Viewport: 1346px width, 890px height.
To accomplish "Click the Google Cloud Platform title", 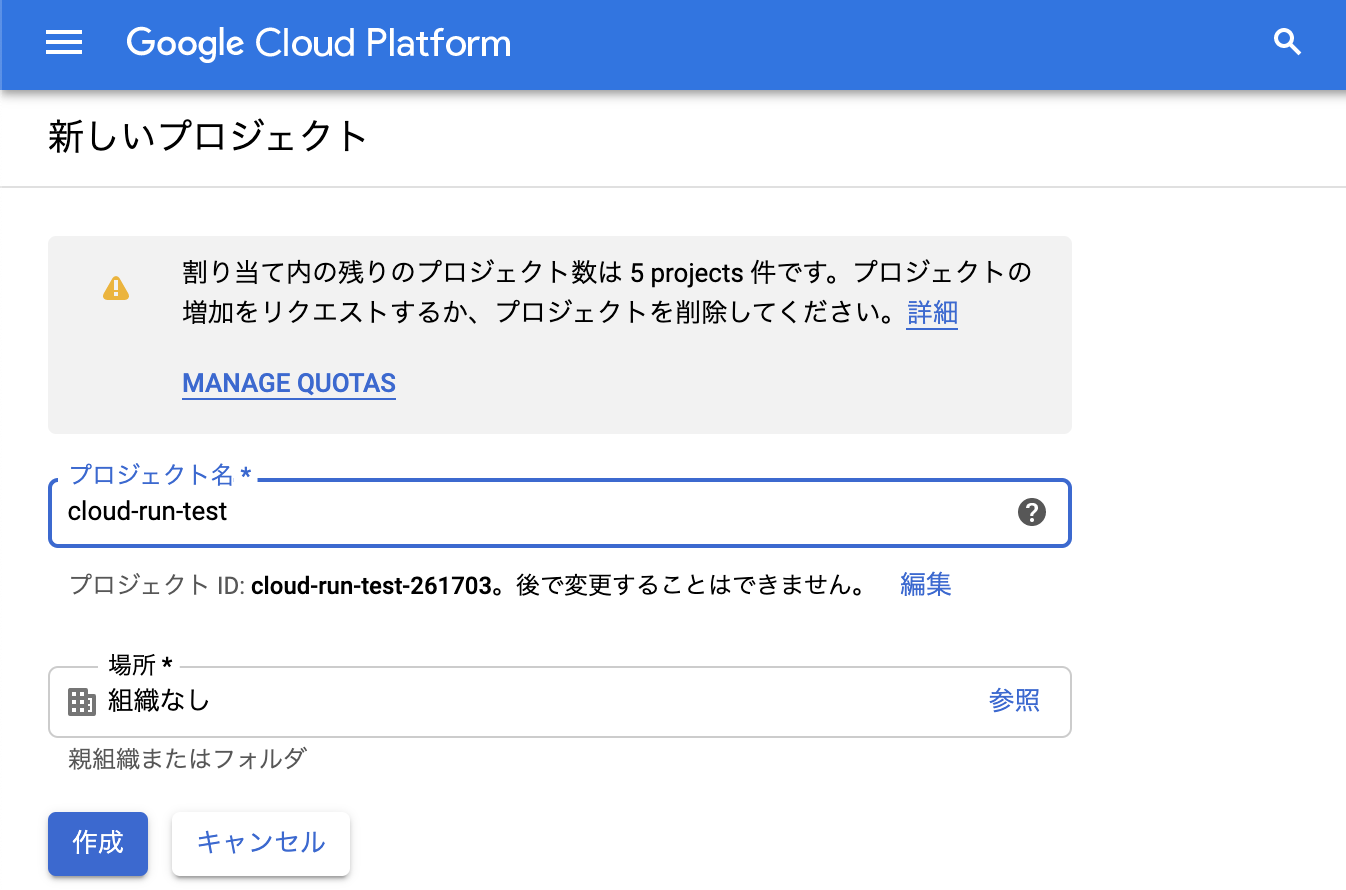I will tap(318, 43).
